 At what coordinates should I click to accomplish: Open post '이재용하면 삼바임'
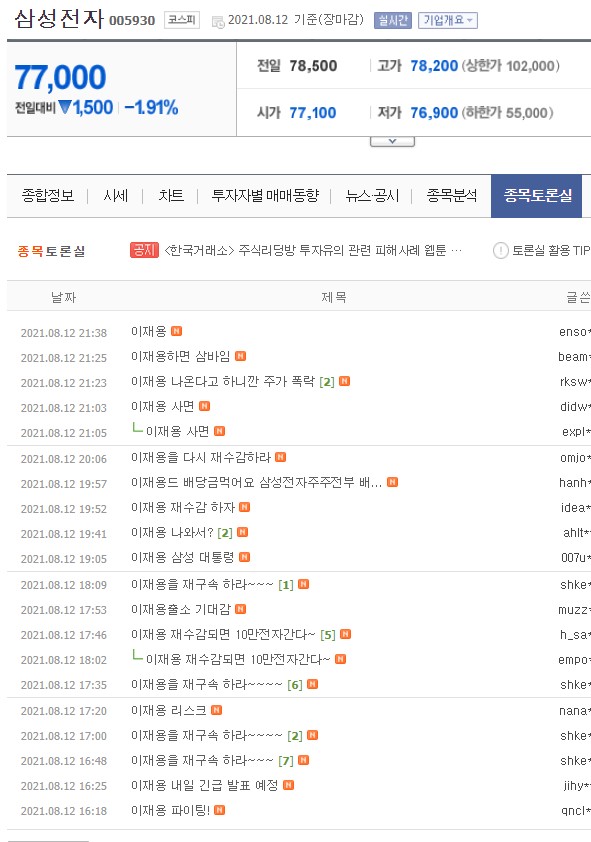[x=181, y=356]
